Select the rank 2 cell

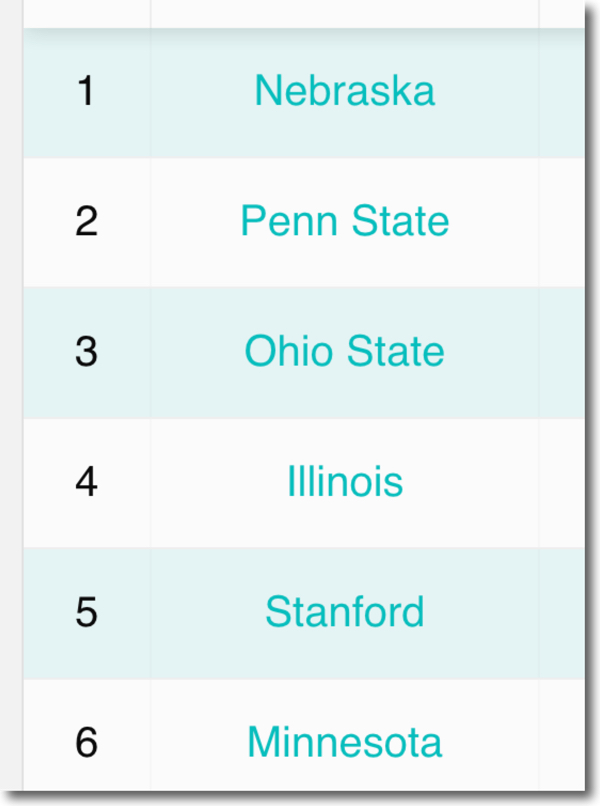[x=87, y=221]
